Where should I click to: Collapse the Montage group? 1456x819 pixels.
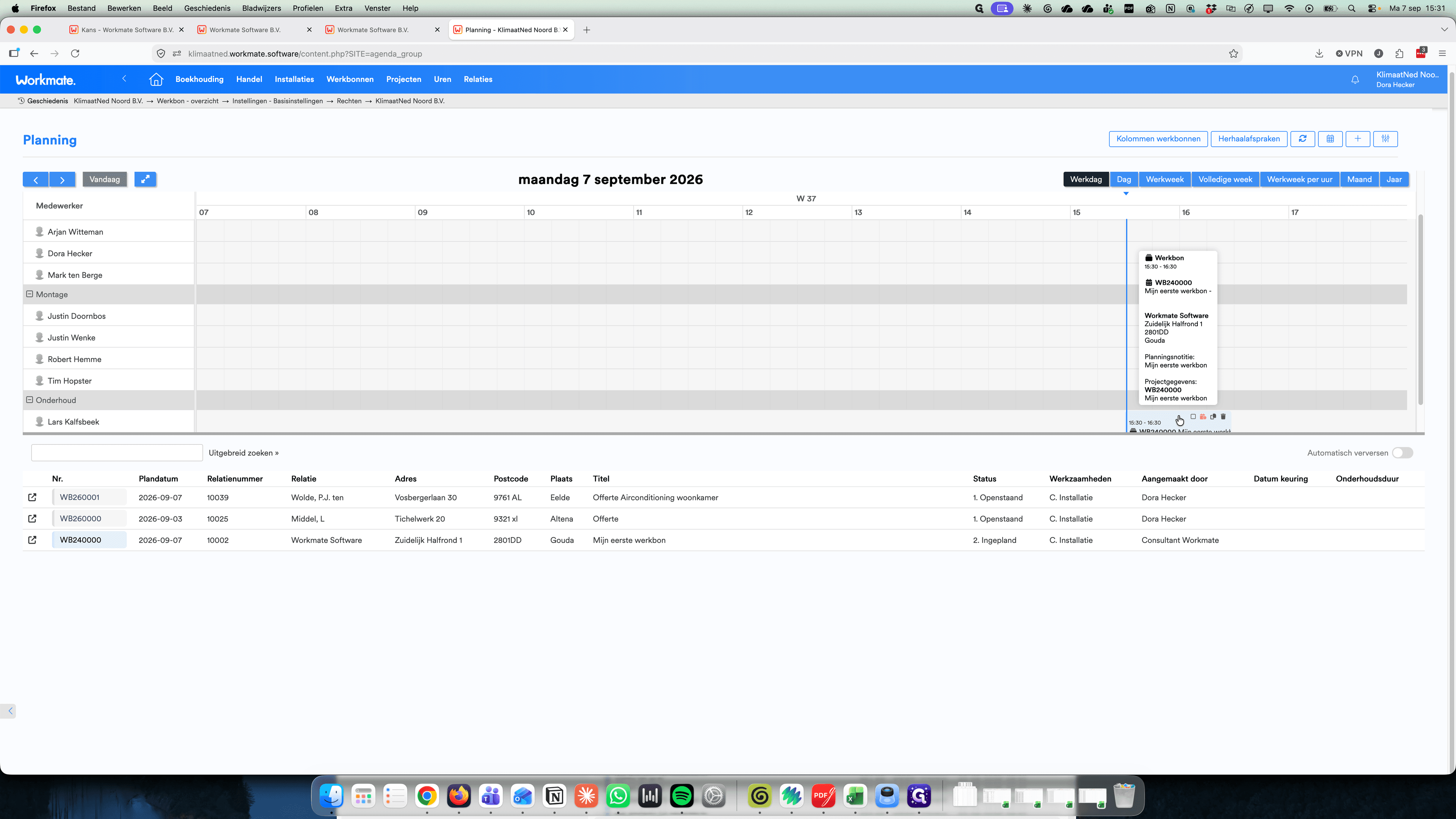[30, 295]
